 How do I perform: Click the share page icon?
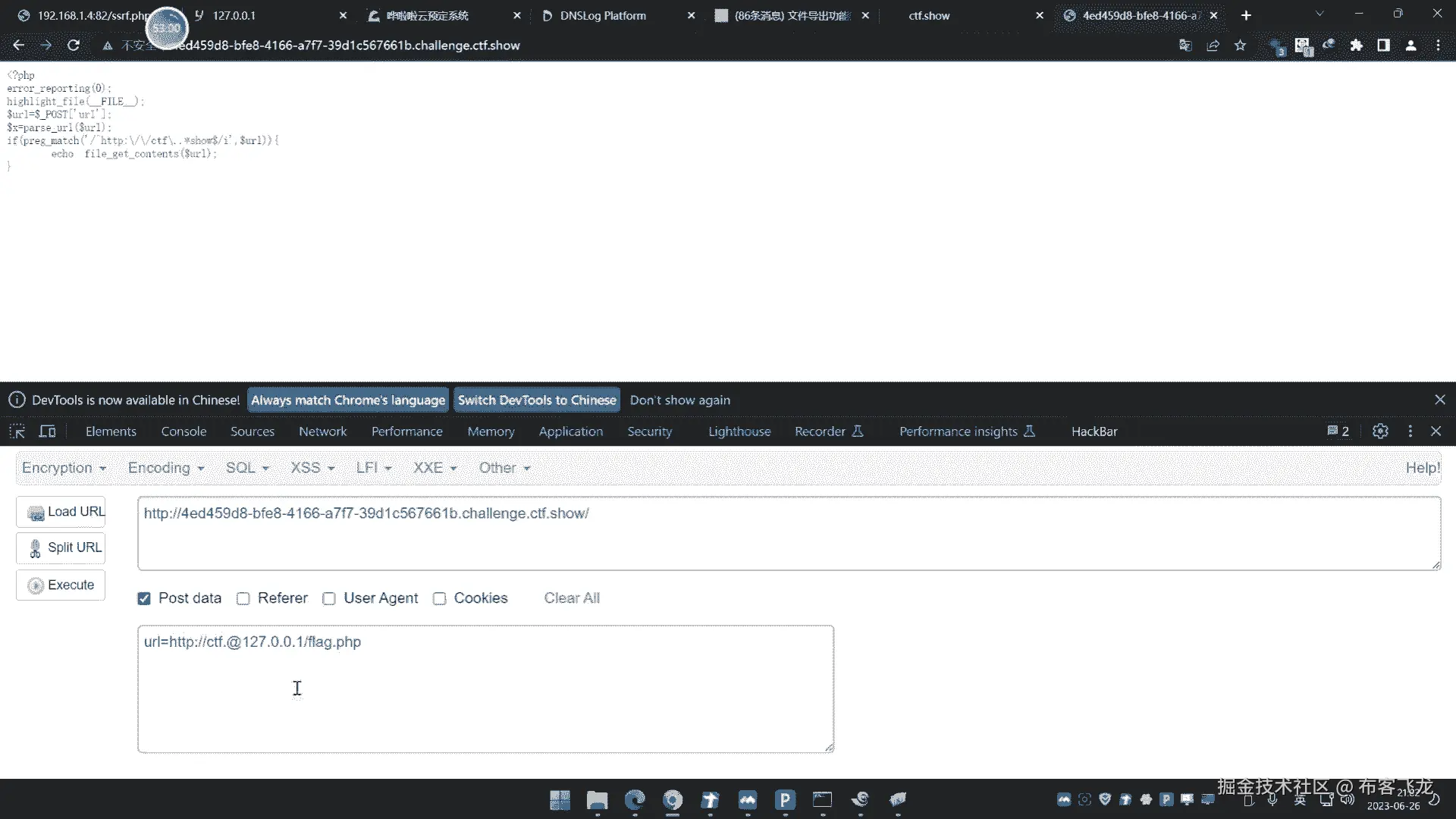(x=1213, y=45)
